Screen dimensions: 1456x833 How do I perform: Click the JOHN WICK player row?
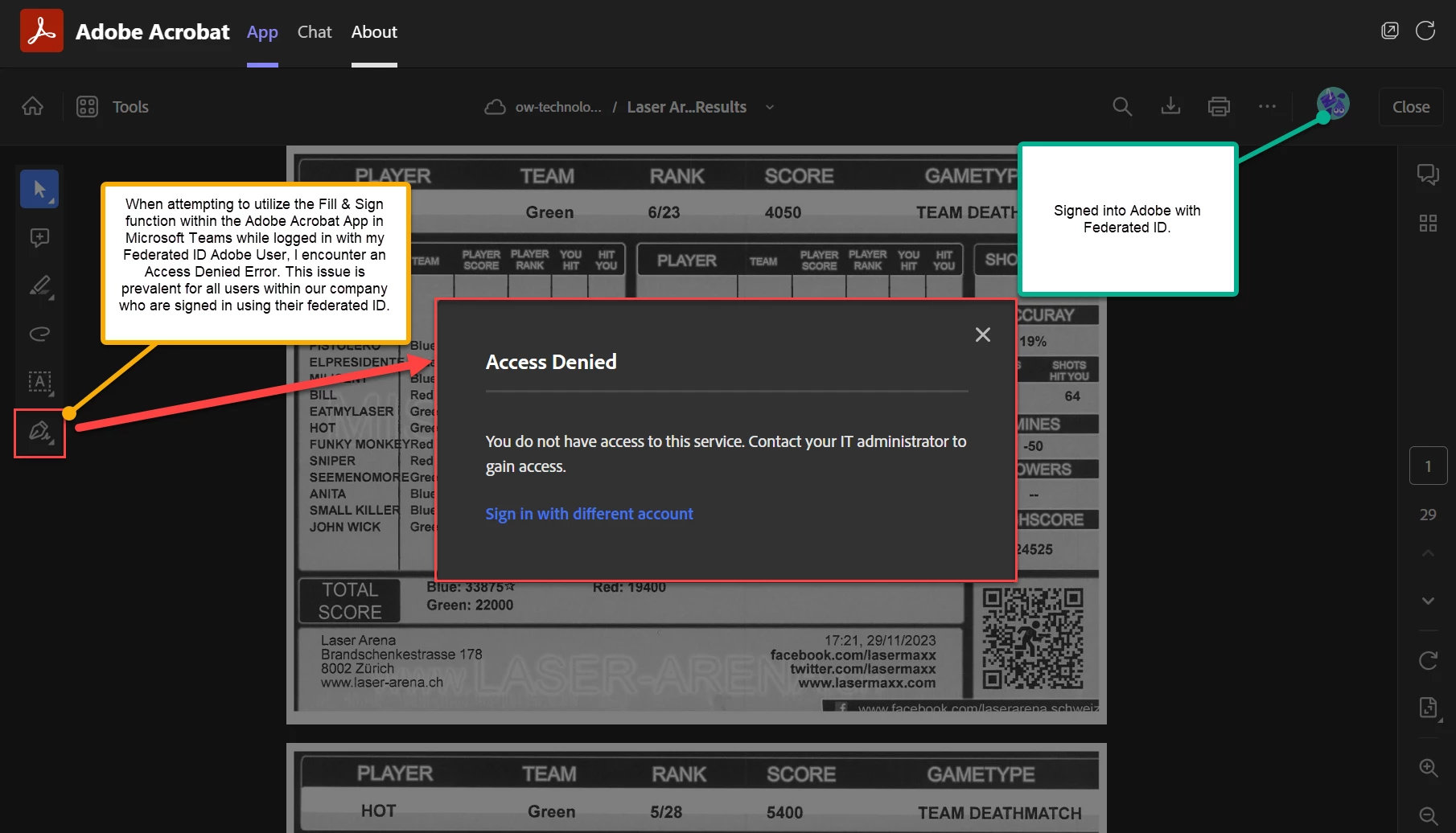pos(345,527)
